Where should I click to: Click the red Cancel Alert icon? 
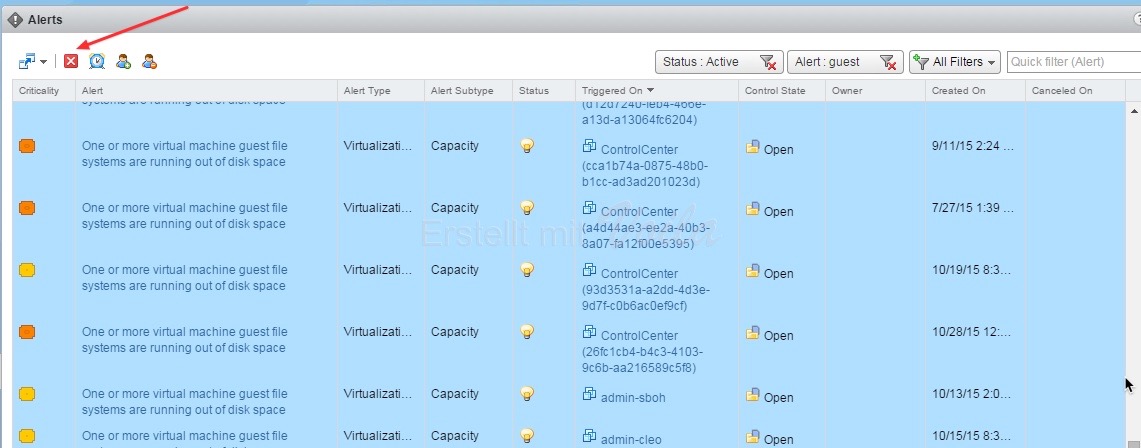point(71,62)
